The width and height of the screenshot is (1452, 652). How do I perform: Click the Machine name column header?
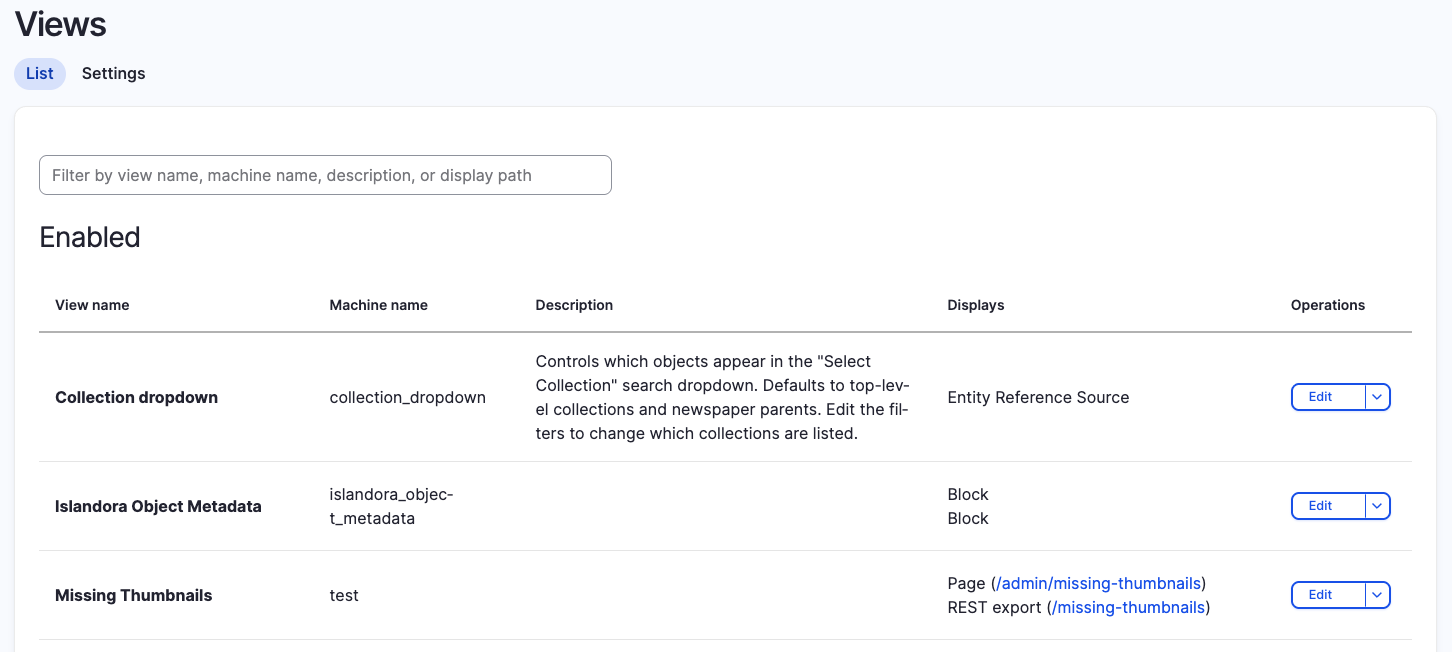tap(379, 305)
